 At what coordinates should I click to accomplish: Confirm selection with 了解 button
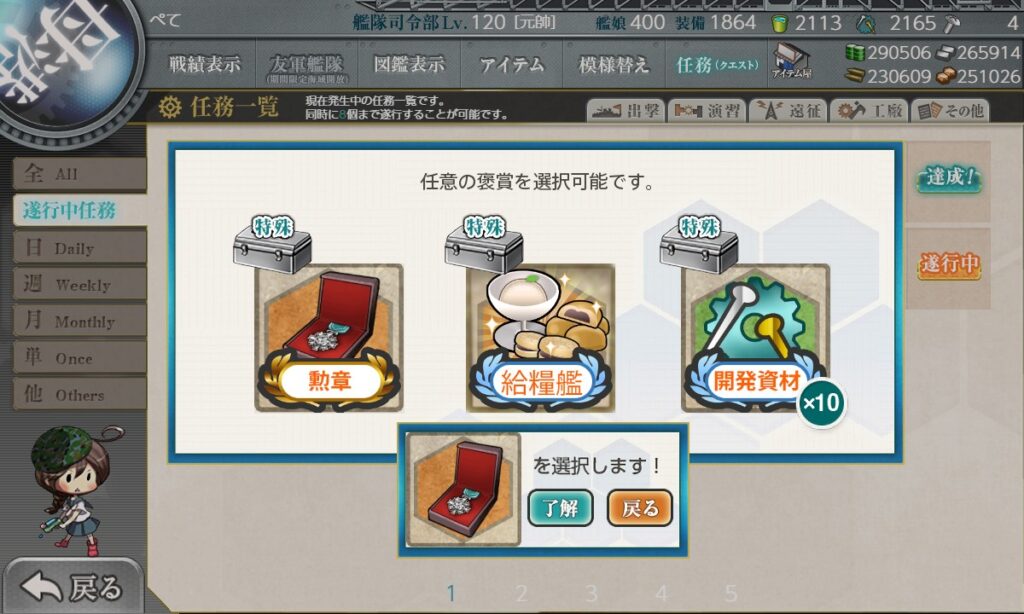[560, 508]
